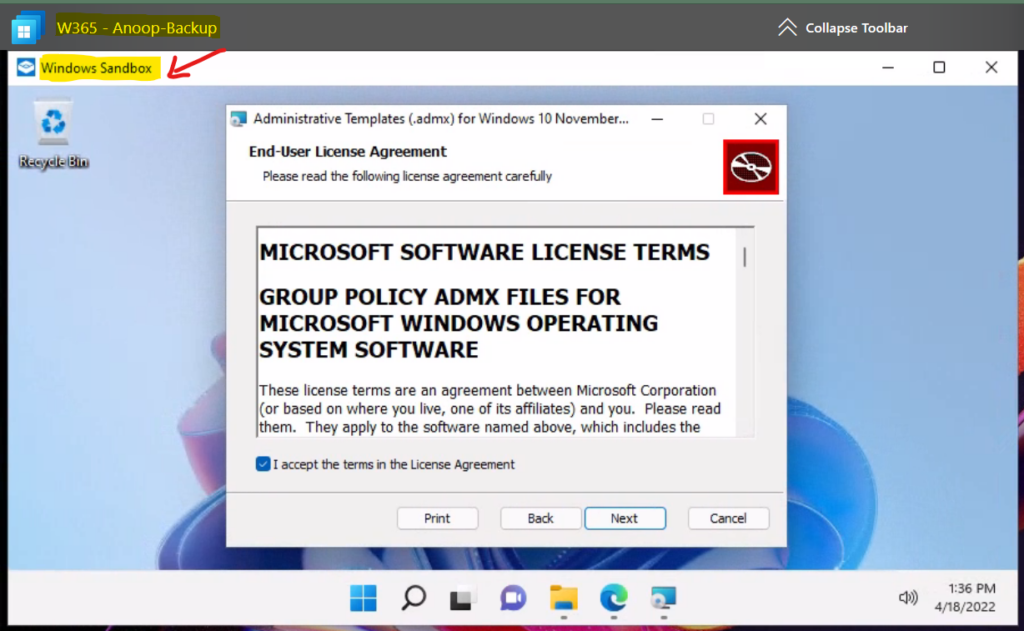The width and height of the screenshot is (1024, 631).
Task: Collapse the remote session toolbar
Action: point(842,28)
